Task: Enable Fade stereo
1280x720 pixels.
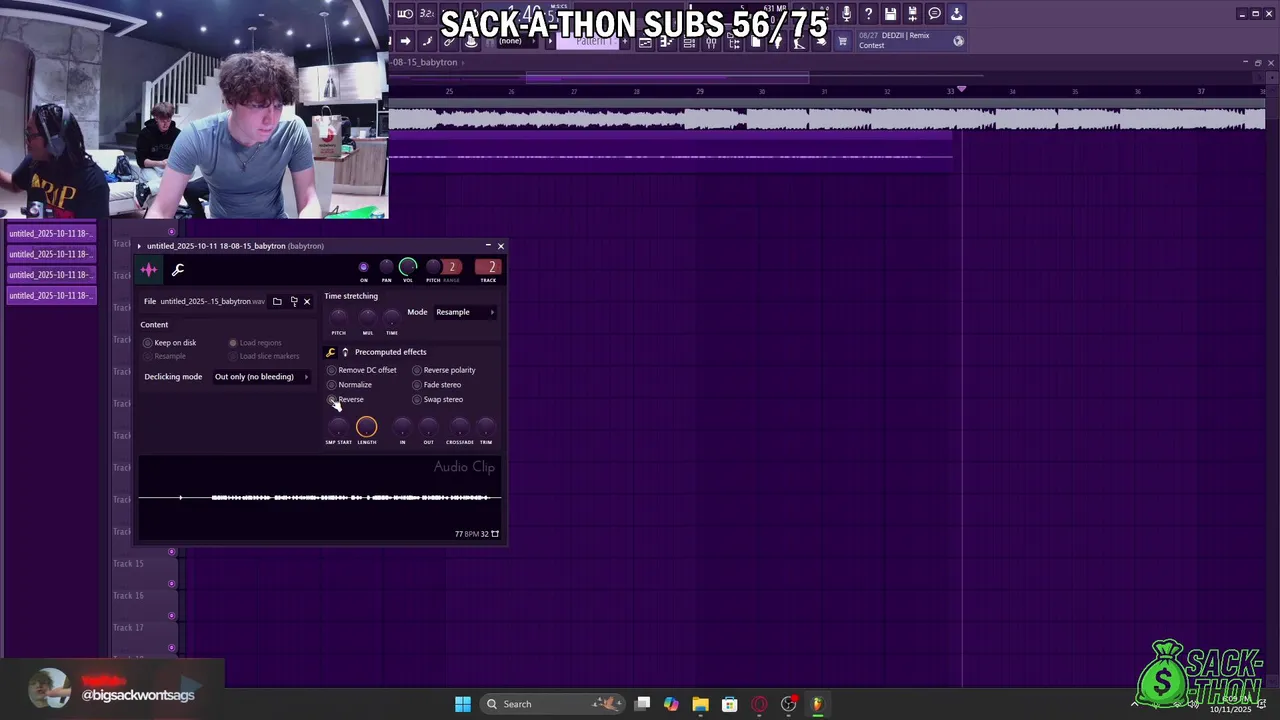Action: (437, 385)
